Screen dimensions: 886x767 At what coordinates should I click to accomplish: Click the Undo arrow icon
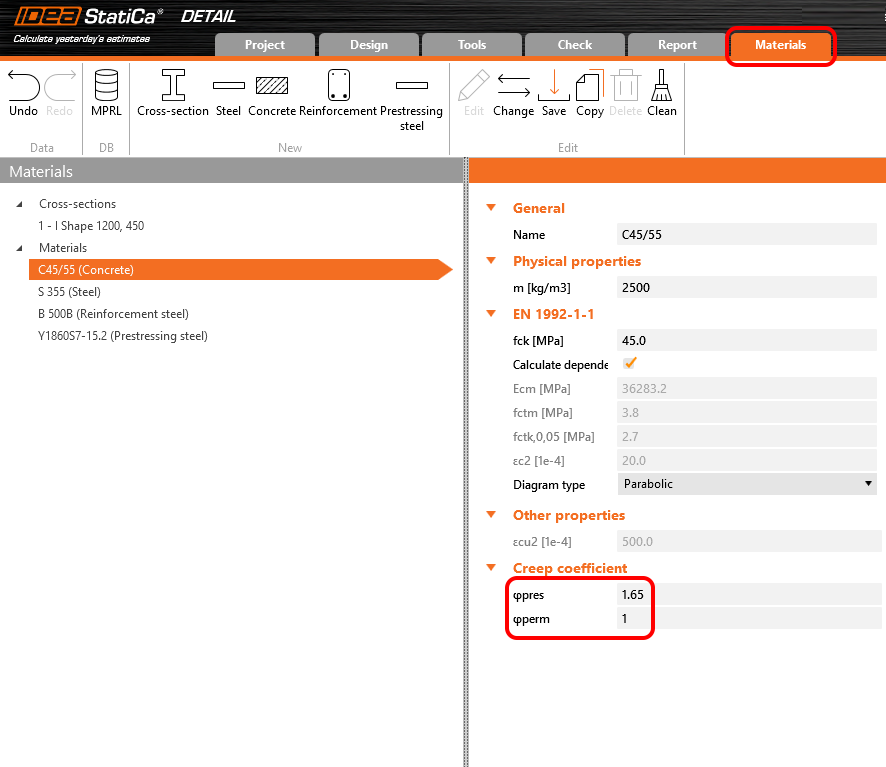click(23, 87)
